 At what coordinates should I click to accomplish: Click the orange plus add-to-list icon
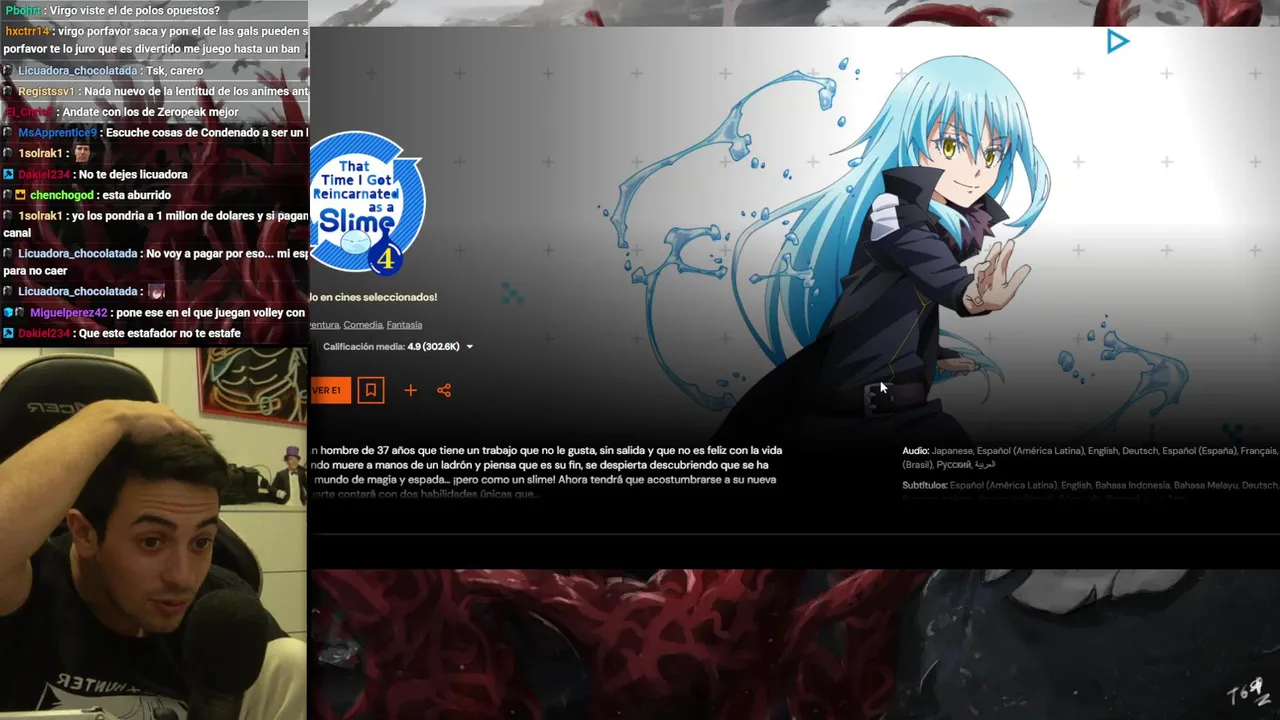[410, 390]
